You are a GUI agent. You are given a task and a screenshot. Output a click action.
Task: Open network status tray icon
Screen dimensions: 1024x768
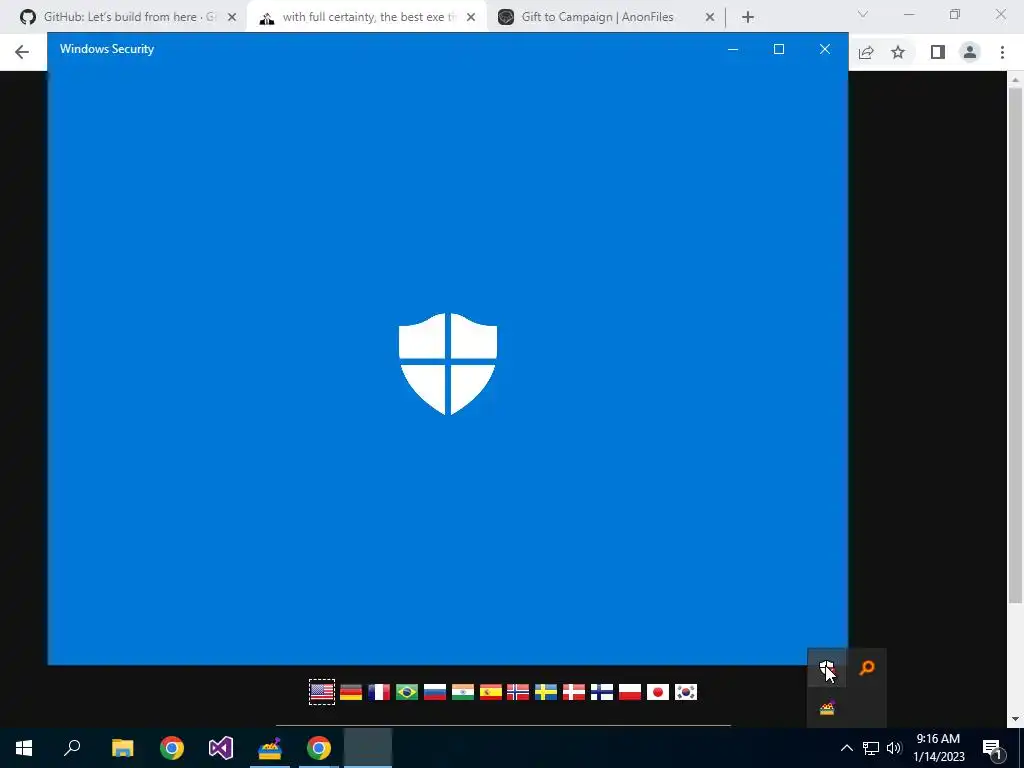871,748
